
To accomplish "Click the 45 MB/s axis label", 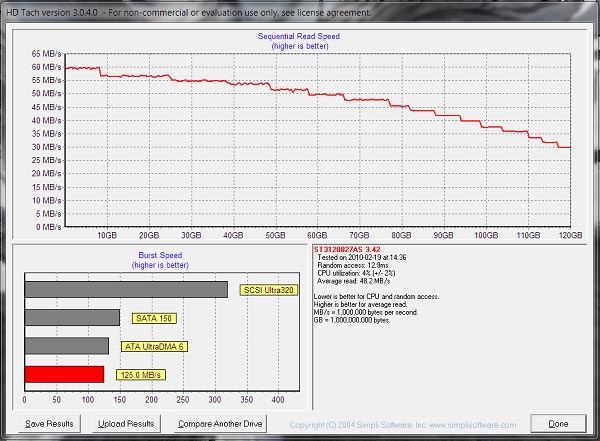I will [x=46, y=107].
